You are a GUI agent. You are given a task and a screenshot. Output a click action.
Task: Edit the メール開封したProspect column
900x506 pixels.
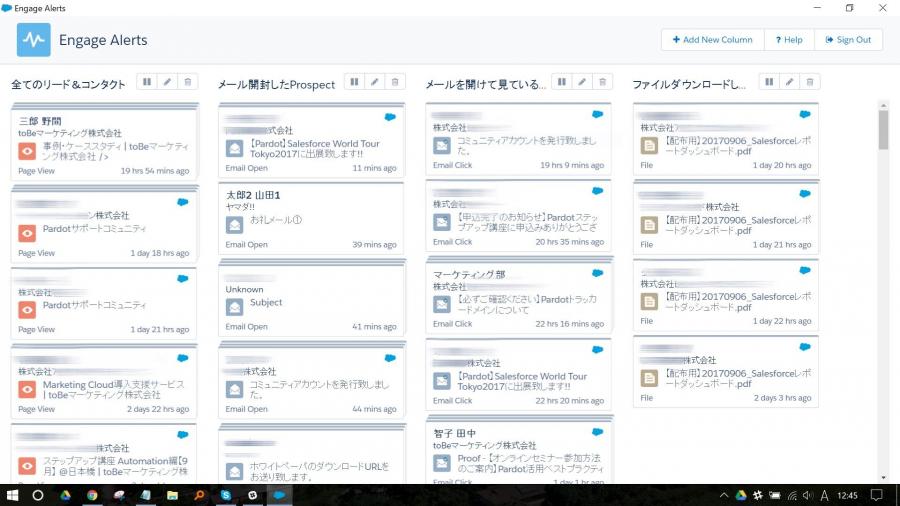click(x=374, y=82)
